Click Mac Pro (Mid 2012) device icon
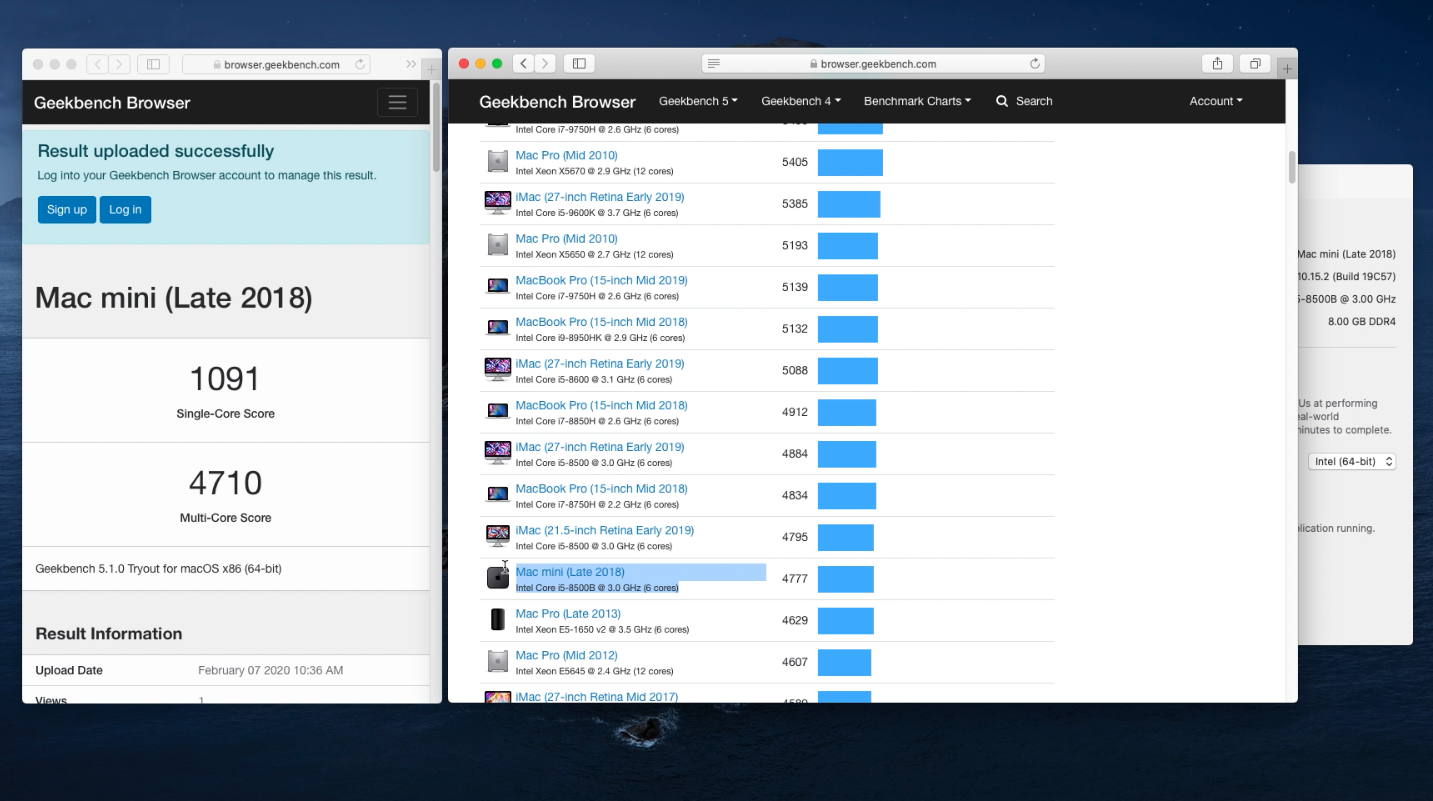Viewport: 1433px width, 801px height. pos(497,661)
